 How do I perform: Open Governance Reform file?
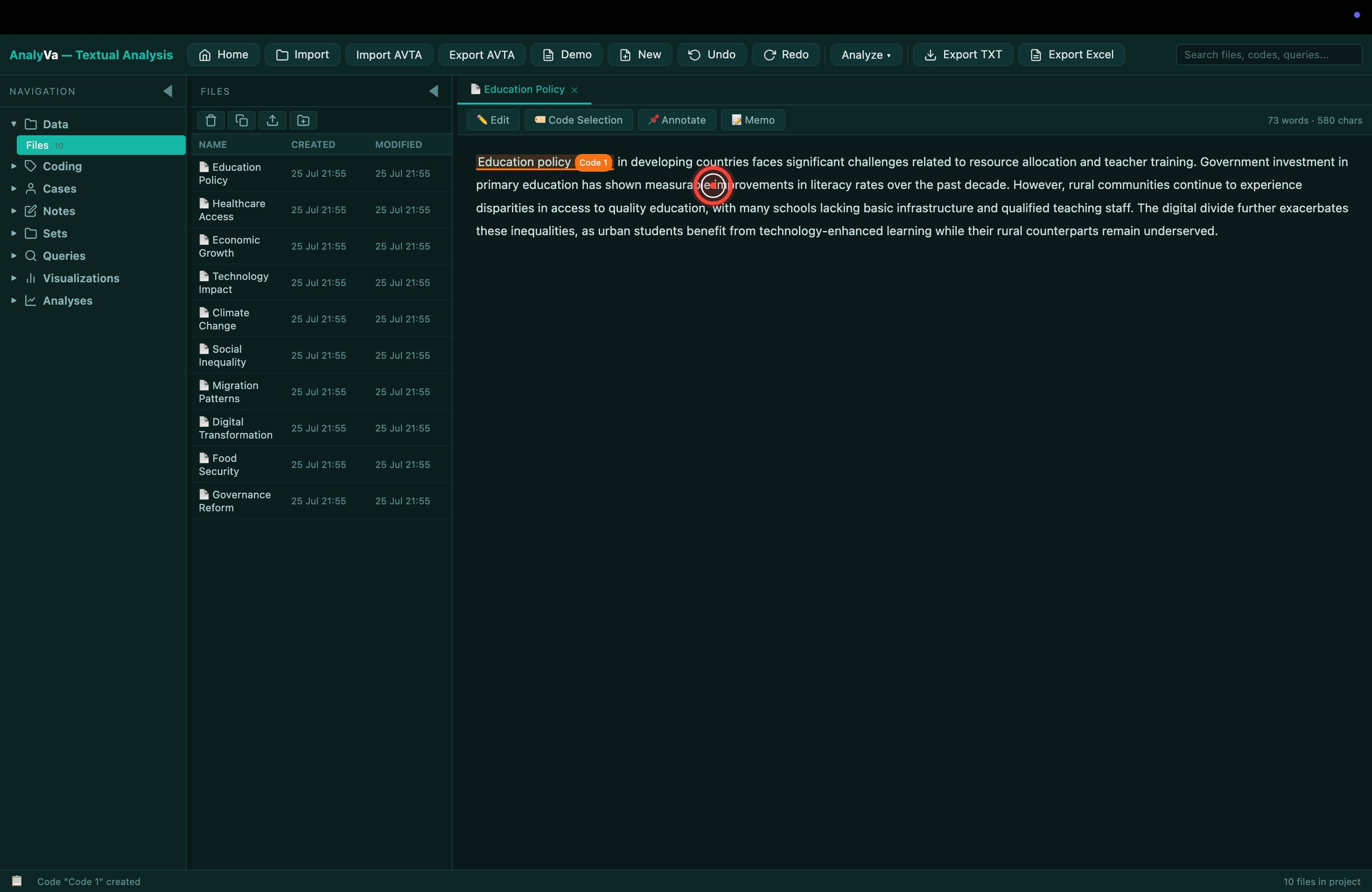coord(322,501)
